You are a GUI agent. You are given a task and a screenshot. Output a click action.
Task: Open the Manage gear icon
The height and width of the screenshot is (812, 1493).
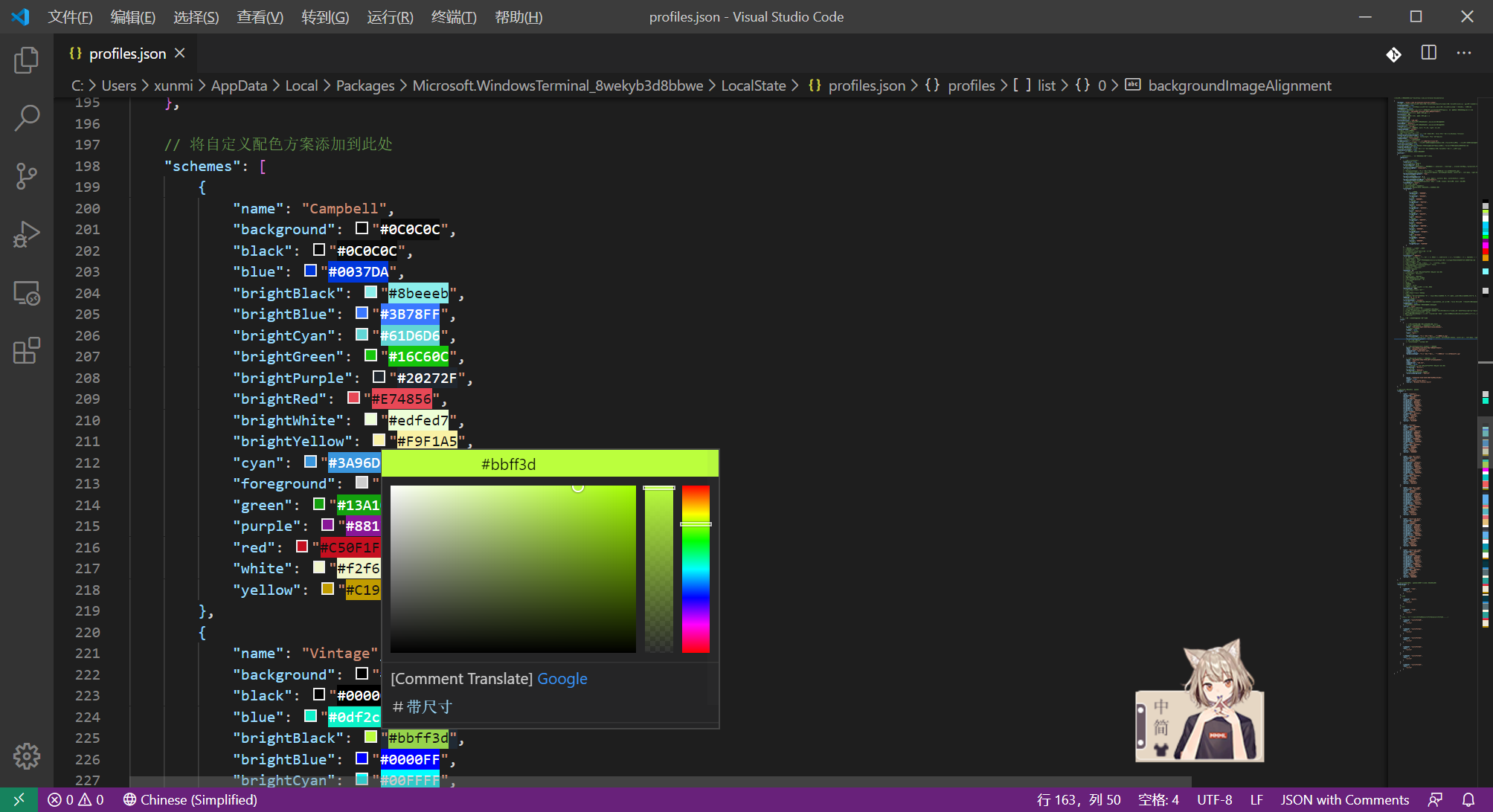(27, 756)
